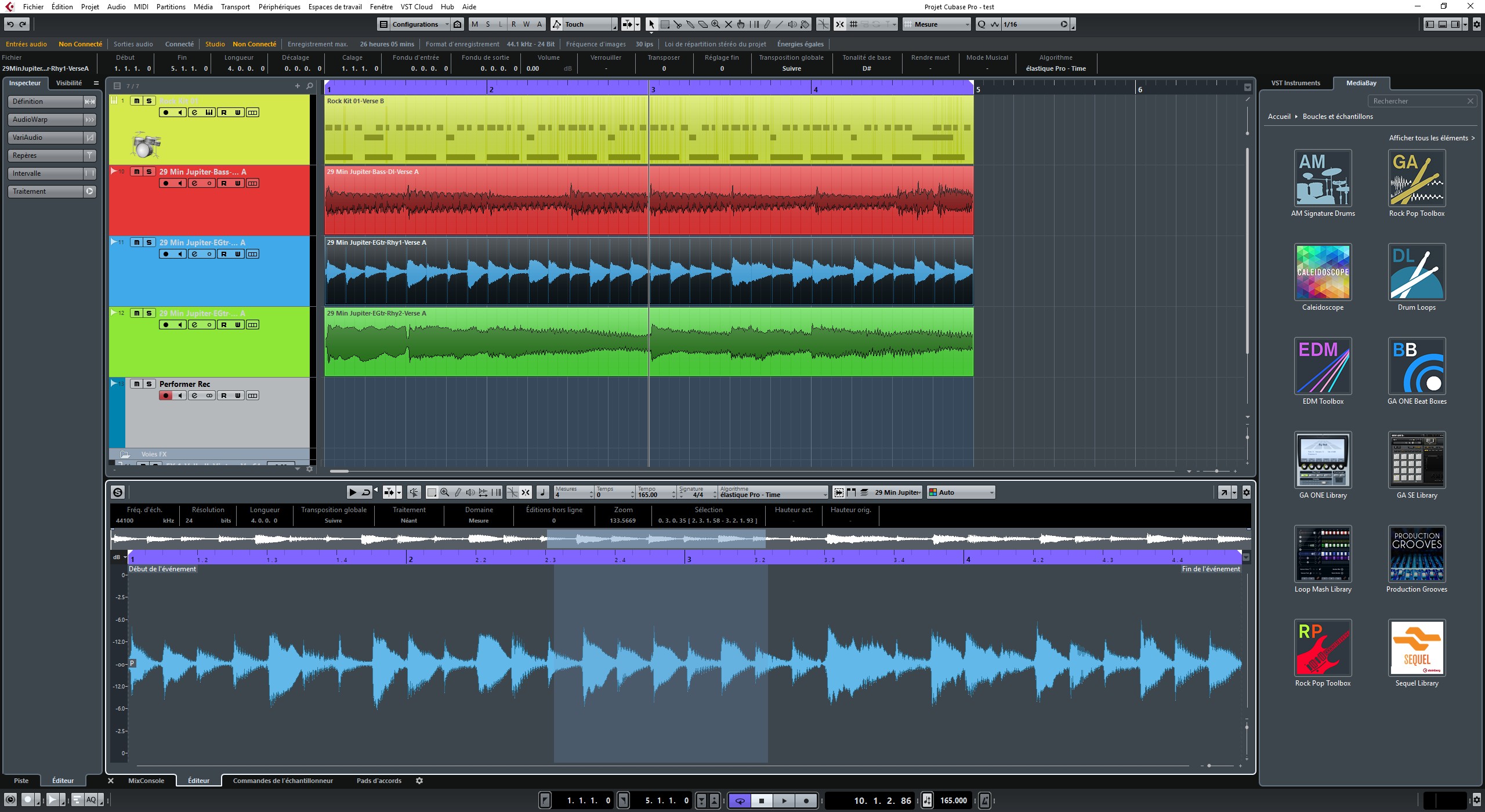Click the Audition loop icon in editor
This screenshot has width=1485, height=812.
click(366, 492)
